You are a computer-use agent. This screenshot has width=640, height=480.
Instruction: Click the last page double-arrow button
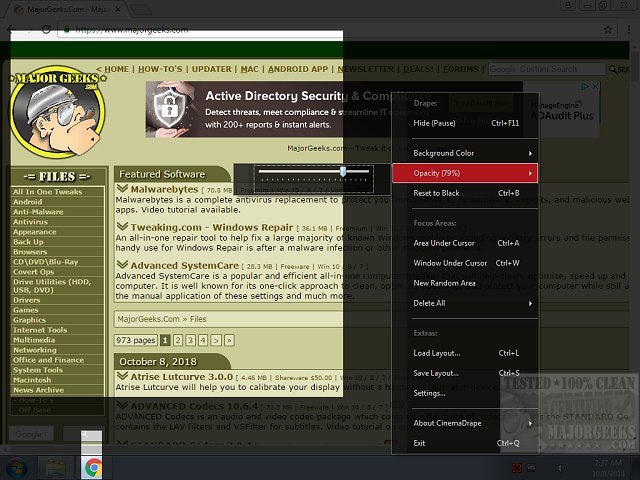click(229, 340)
